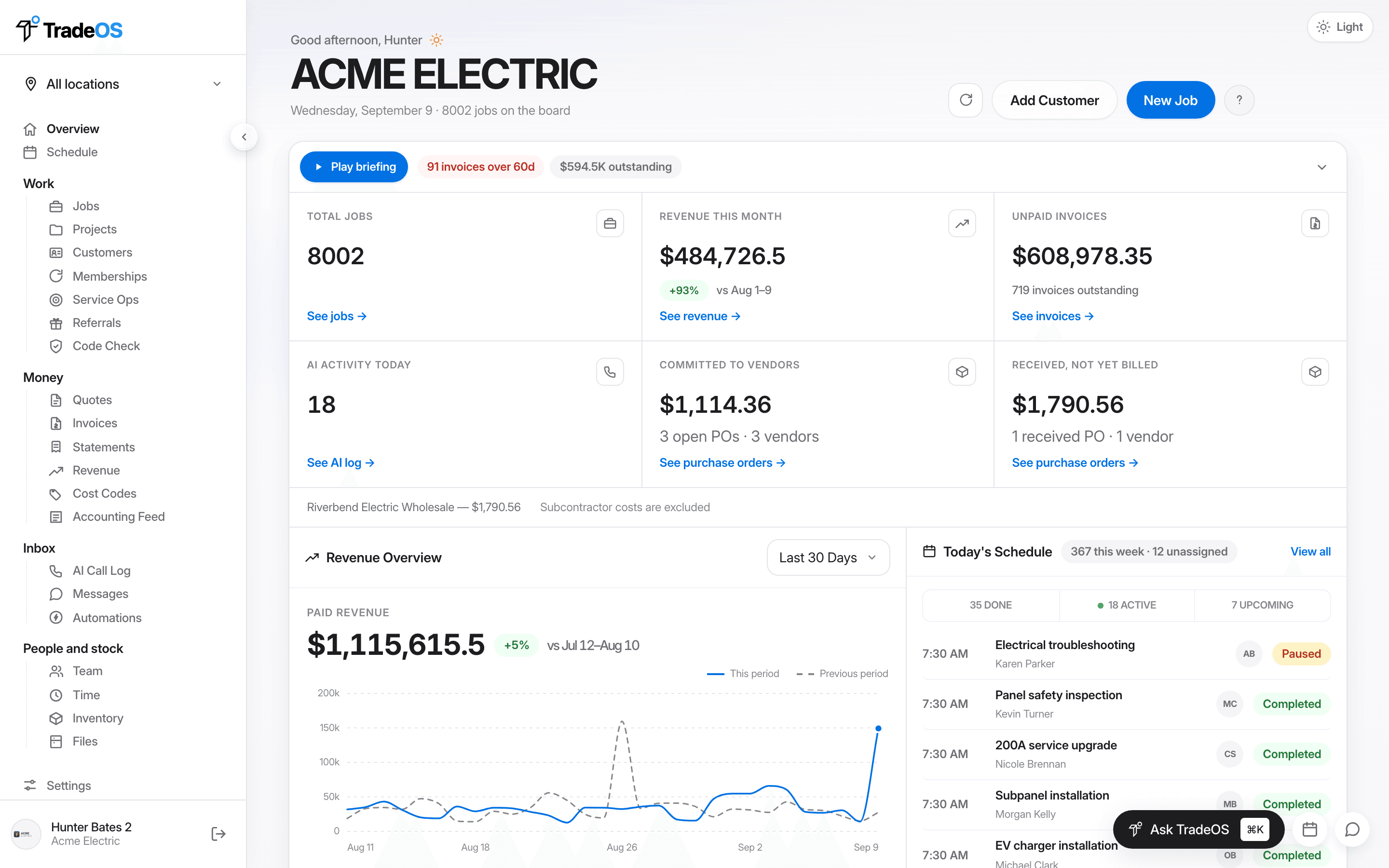Click the TradeOS logo

[x=69, y=29]
